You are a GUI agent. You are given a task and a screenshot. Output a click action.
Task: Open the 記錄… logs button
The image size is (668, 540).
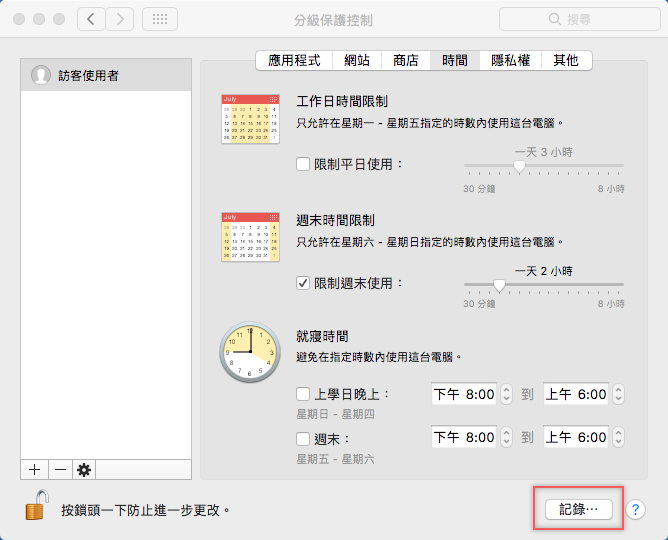pos(579,509)
